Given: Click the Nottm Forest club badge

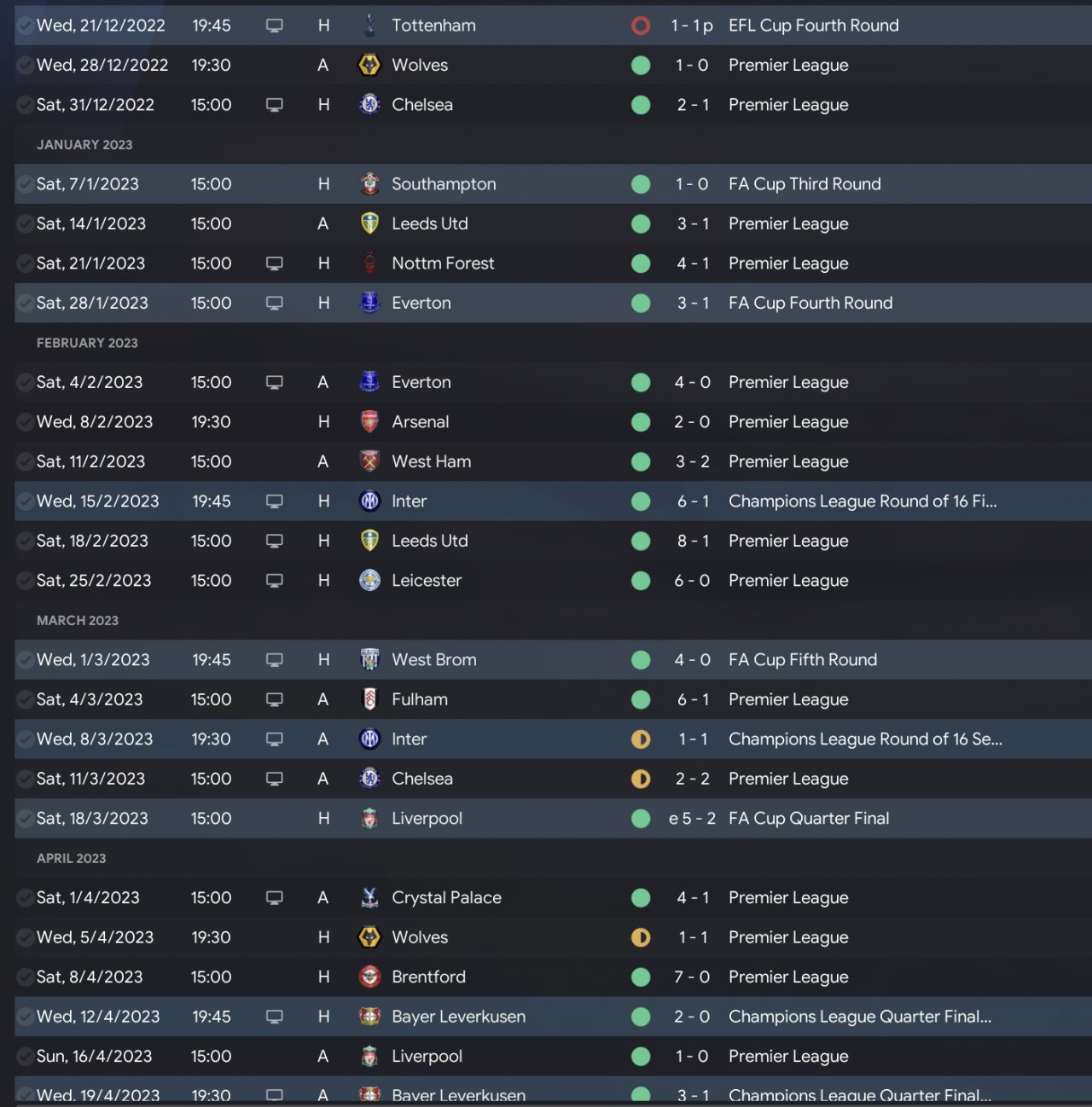Looking at the screenshot, I should click(369, 264).
